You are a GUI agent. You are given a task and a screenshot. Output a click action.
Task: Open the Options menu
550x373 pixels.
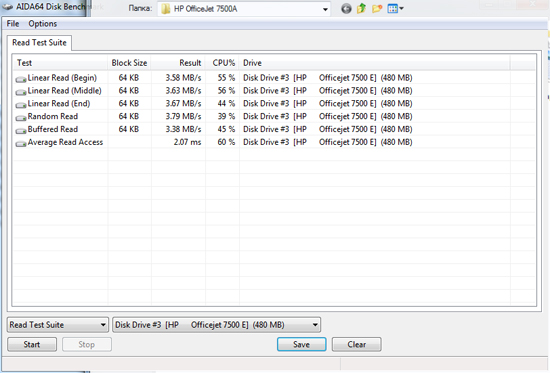pos(43,24)
